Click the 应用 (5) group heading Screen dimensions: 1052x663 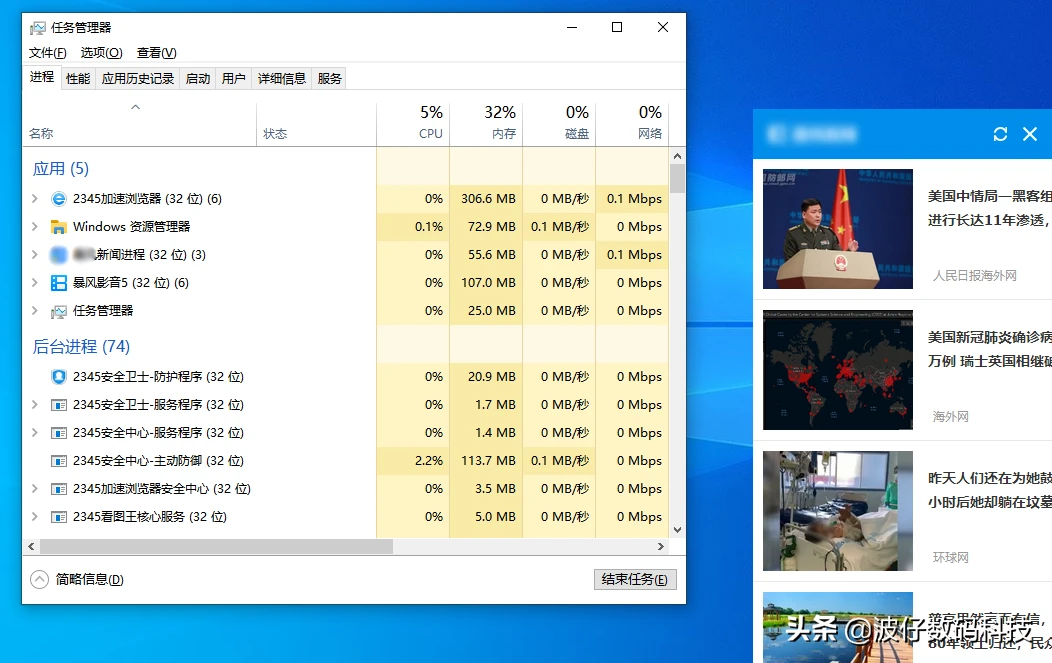point(61,168)
